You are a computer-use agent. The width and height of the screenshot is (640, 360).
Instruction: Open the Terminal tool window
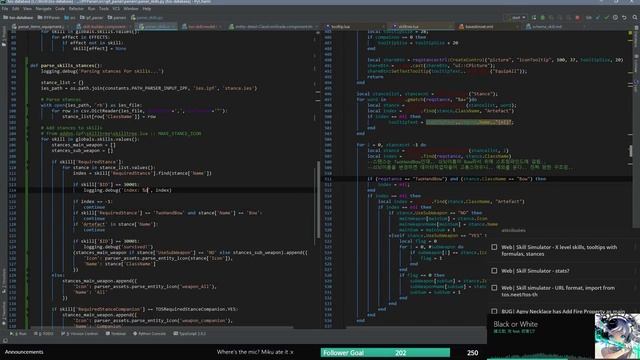tap(116, 333)
